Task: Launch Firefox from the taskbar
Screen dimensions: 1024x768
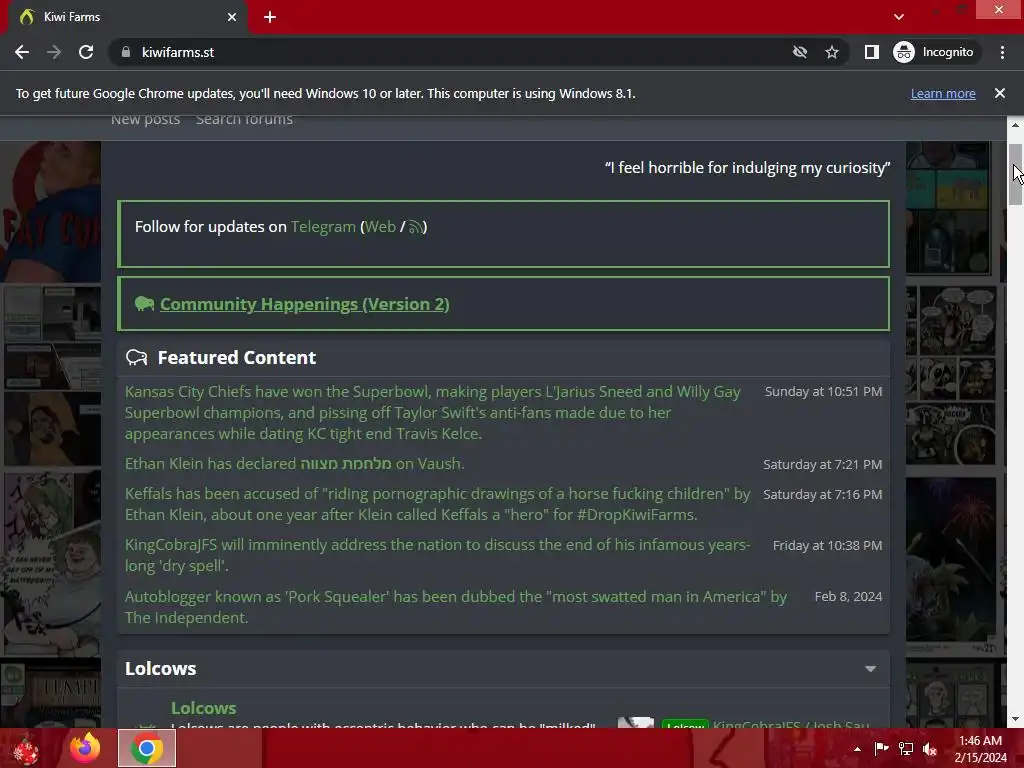Action: point(85,748)
